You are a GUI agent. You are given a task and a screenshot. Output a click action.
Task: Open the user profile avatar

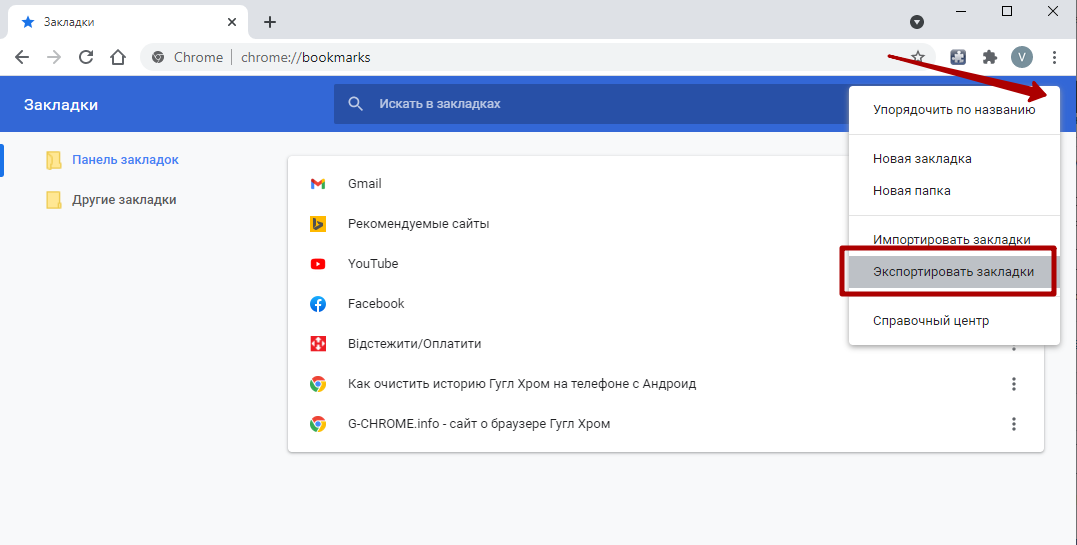pos(1021,57)
